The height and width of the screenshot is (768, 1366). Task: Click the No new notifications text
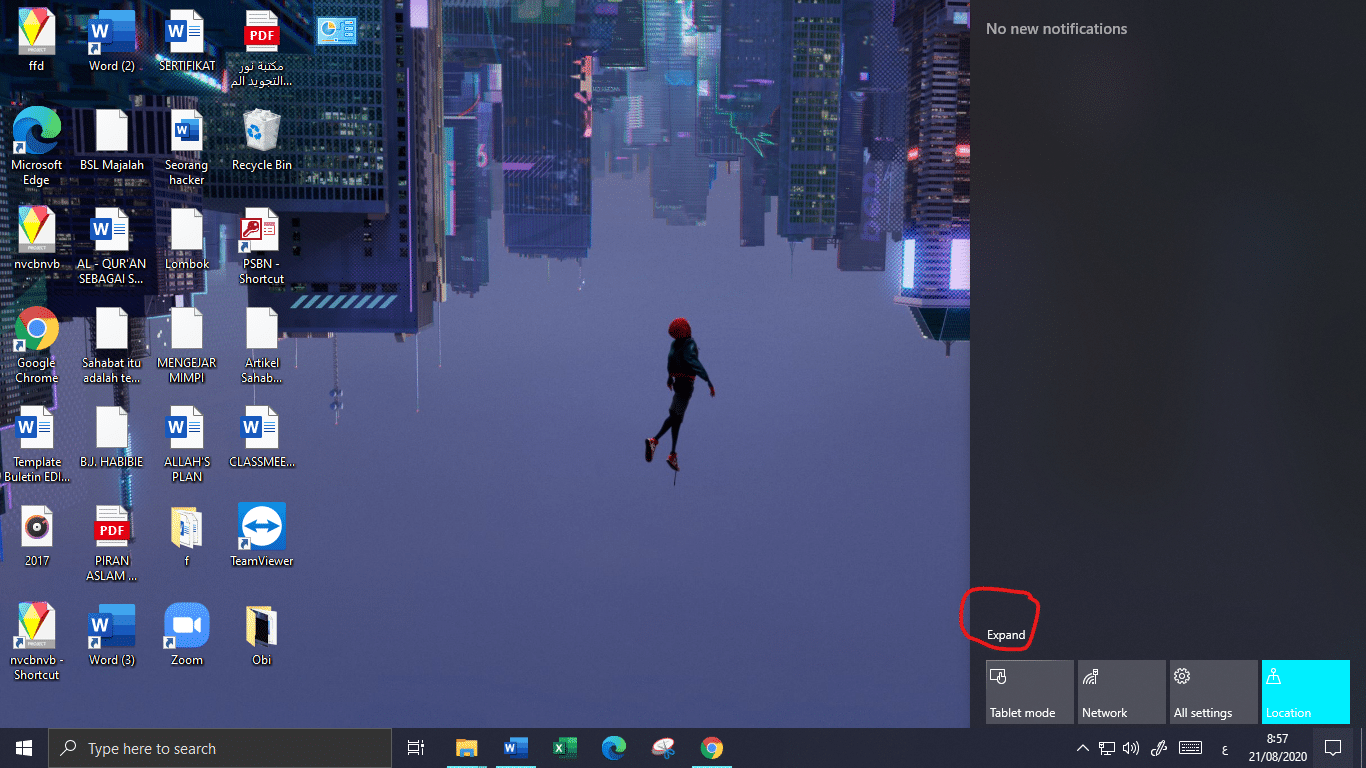pos(1056,29)
